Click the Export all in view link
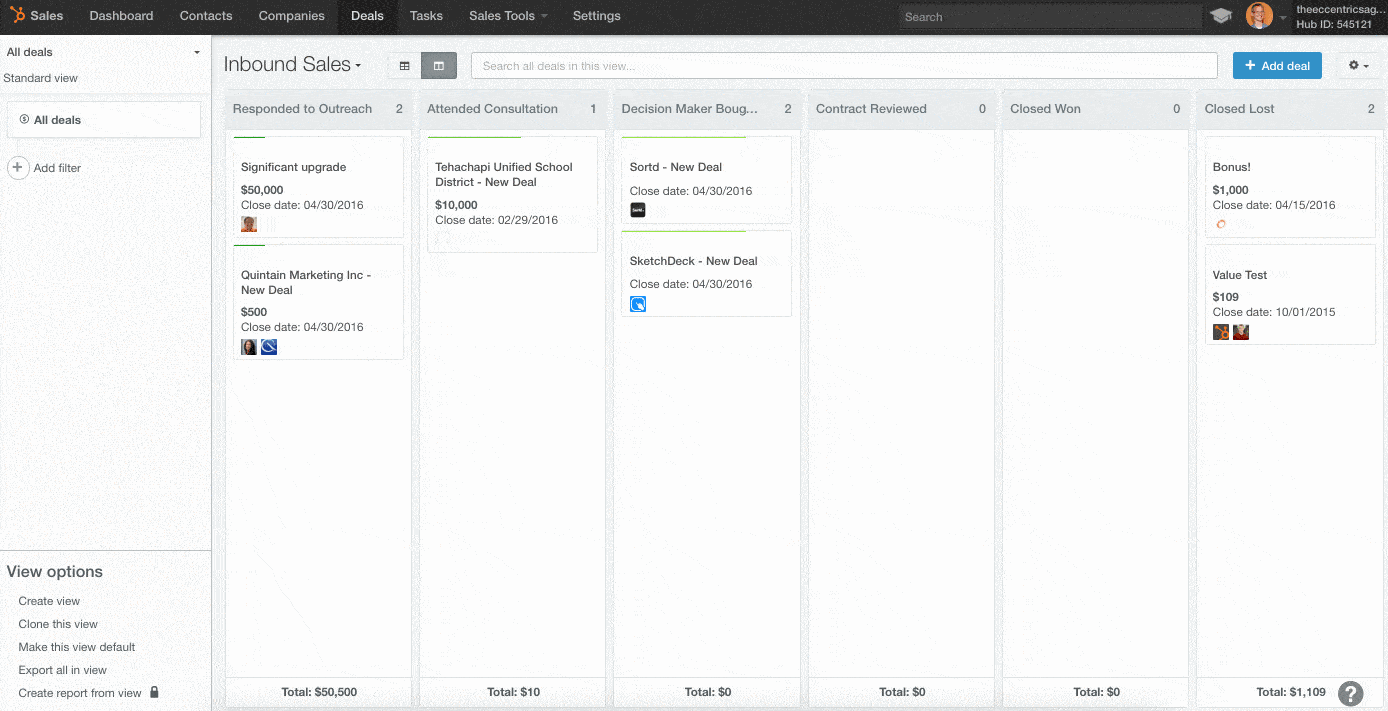This screenshot has width=1388, height=711. [x=62, y=670]
